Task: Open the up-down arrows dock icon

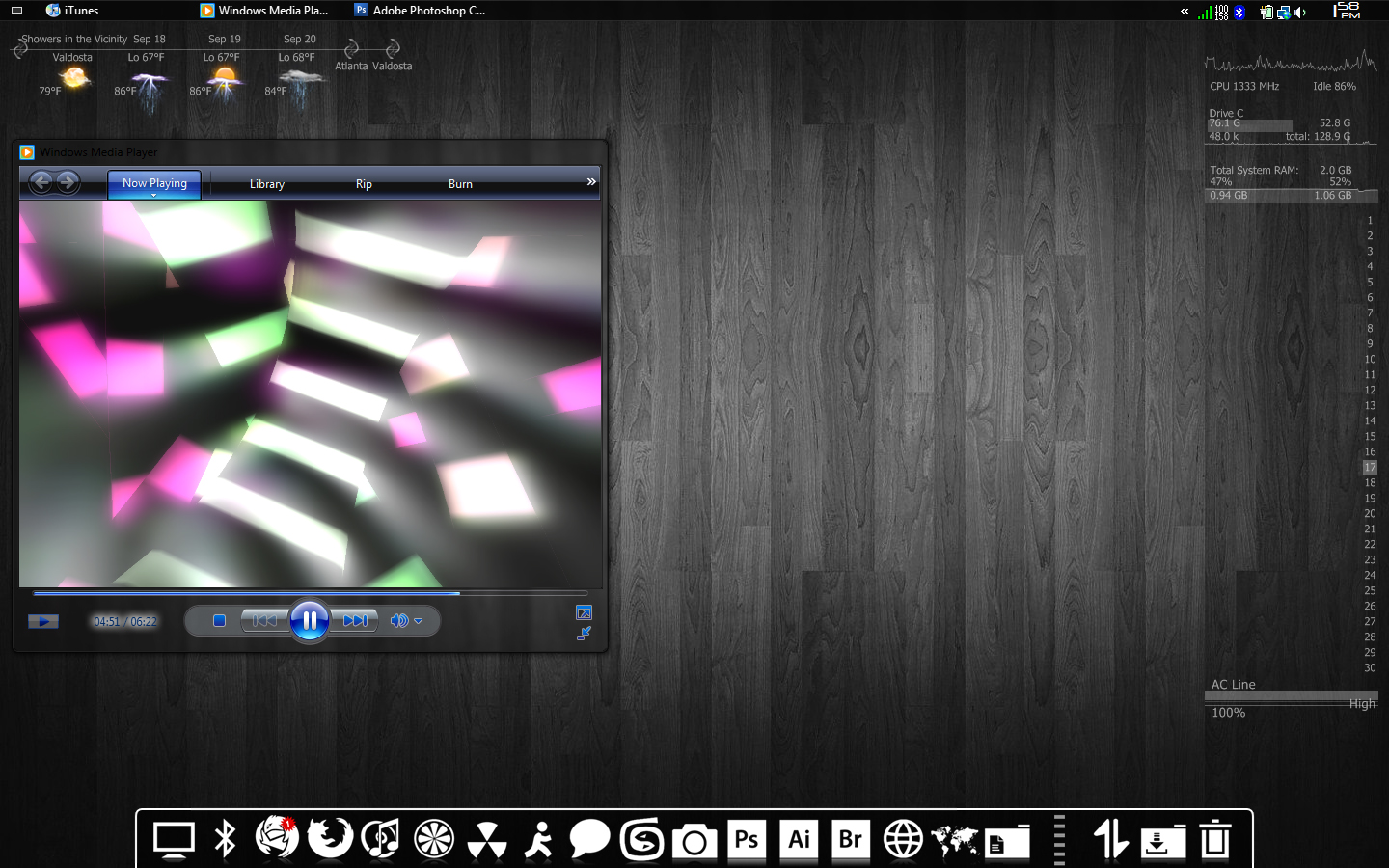Action: (x=1111, y=839)
